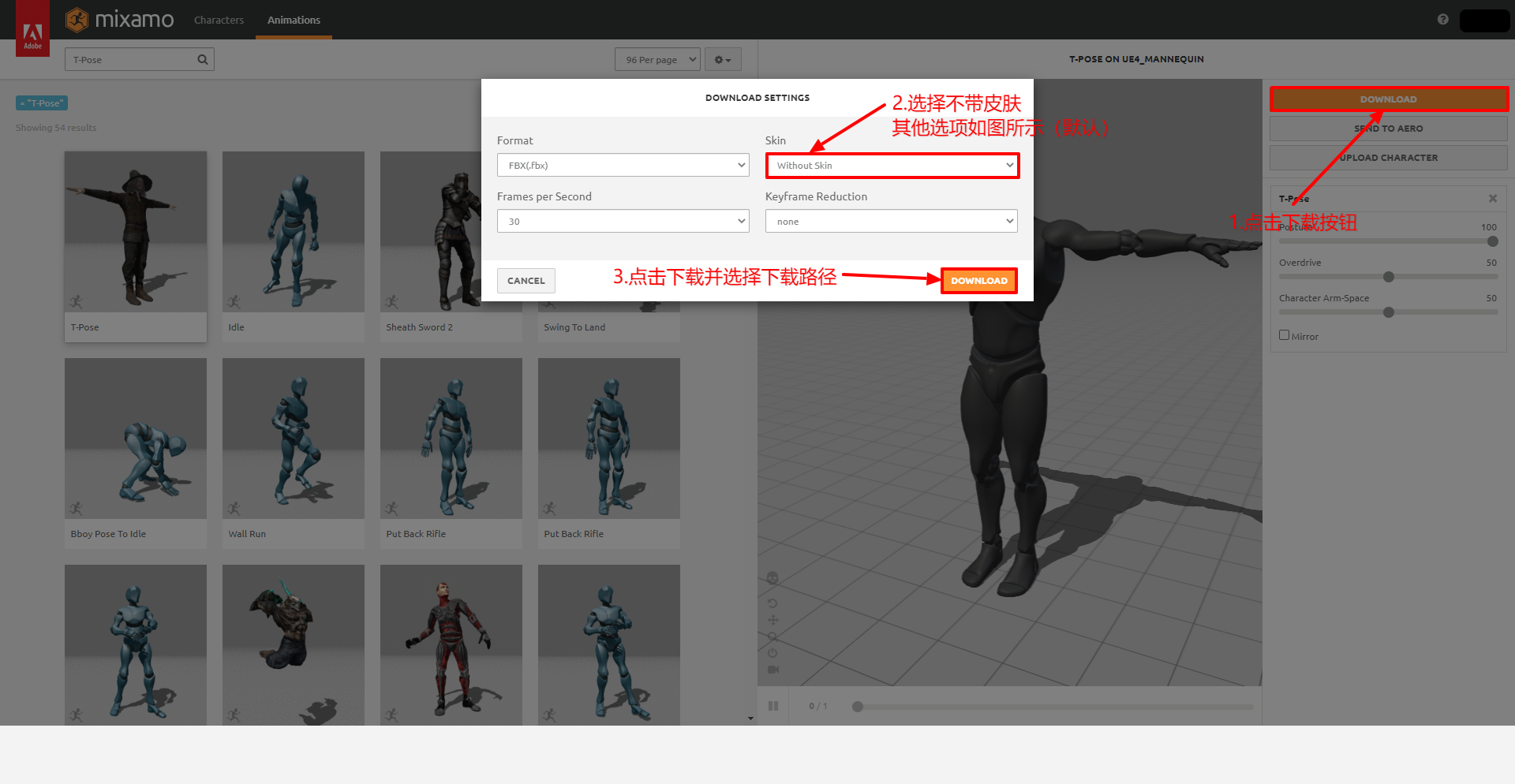The image size is (1515, 784).
Task: Open the gear settings icon beside the per-page selector
Action: coord(722,59)
